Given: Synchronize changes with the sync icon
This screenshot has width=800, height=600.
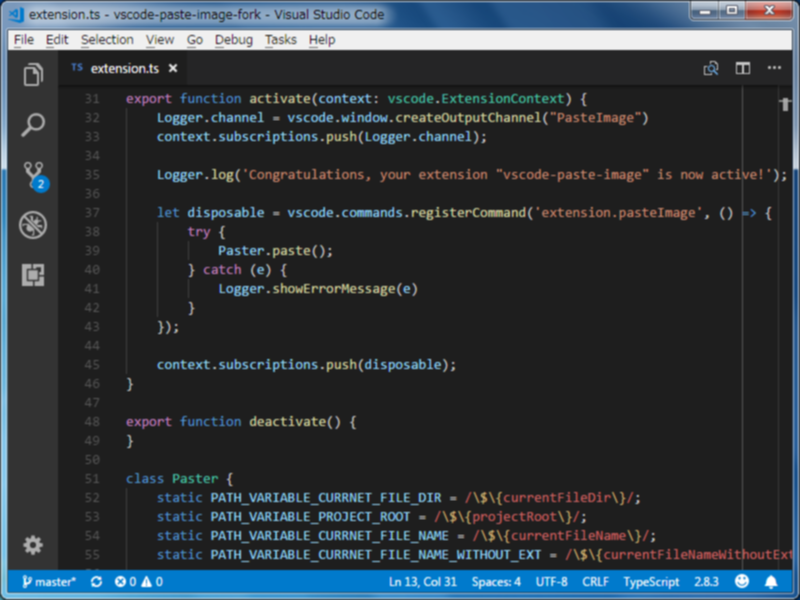Looking at the screenshot, I should click(96, 582).
